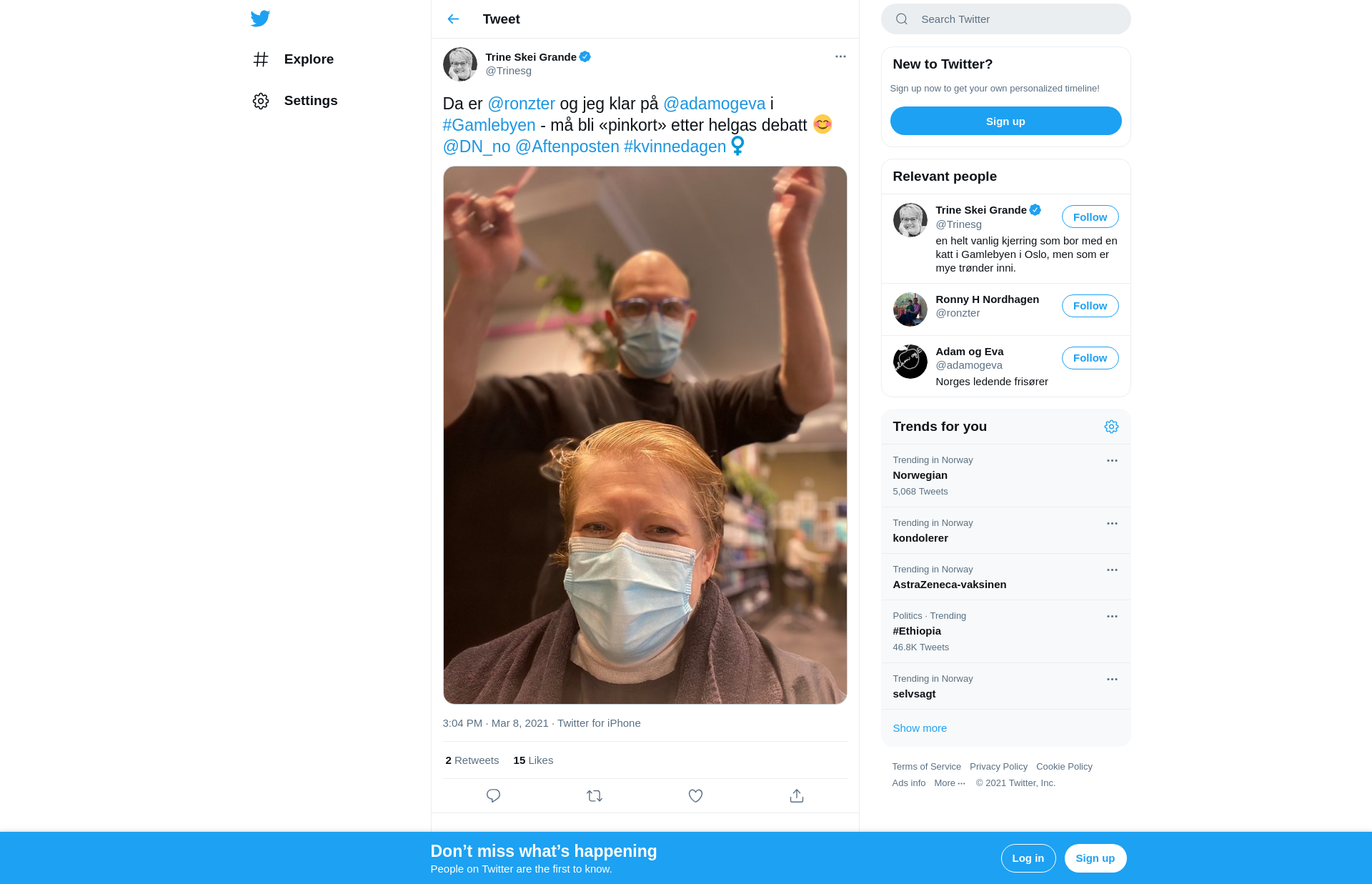Toggle Follow for Adam og Eva

click(1090, 358)
